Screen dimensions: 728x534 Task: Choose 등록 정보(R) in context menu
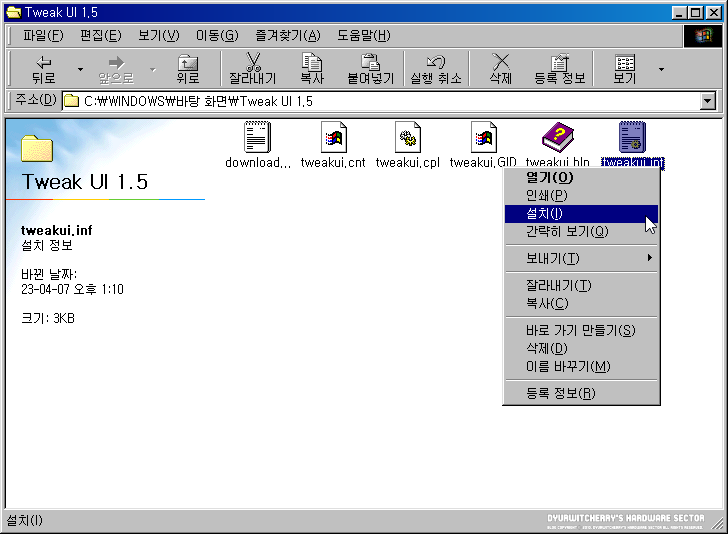[581, 393]
